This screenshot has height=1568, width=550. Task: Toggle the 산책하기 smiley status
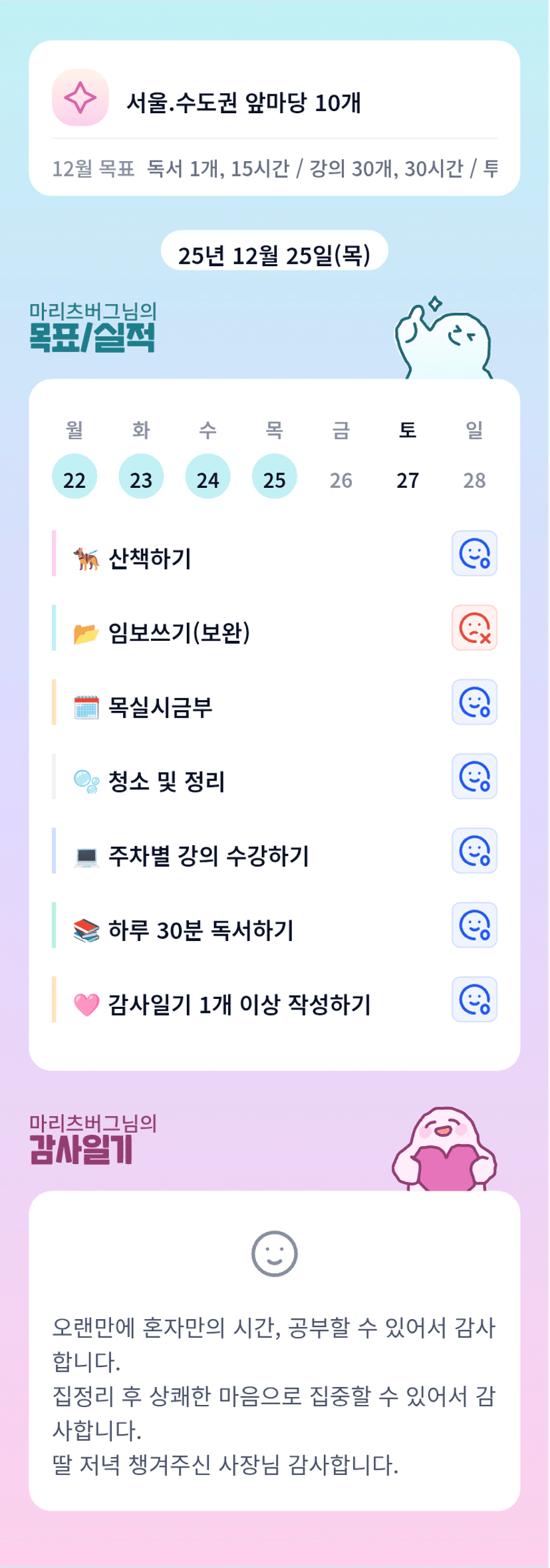(x=474, y=553)
